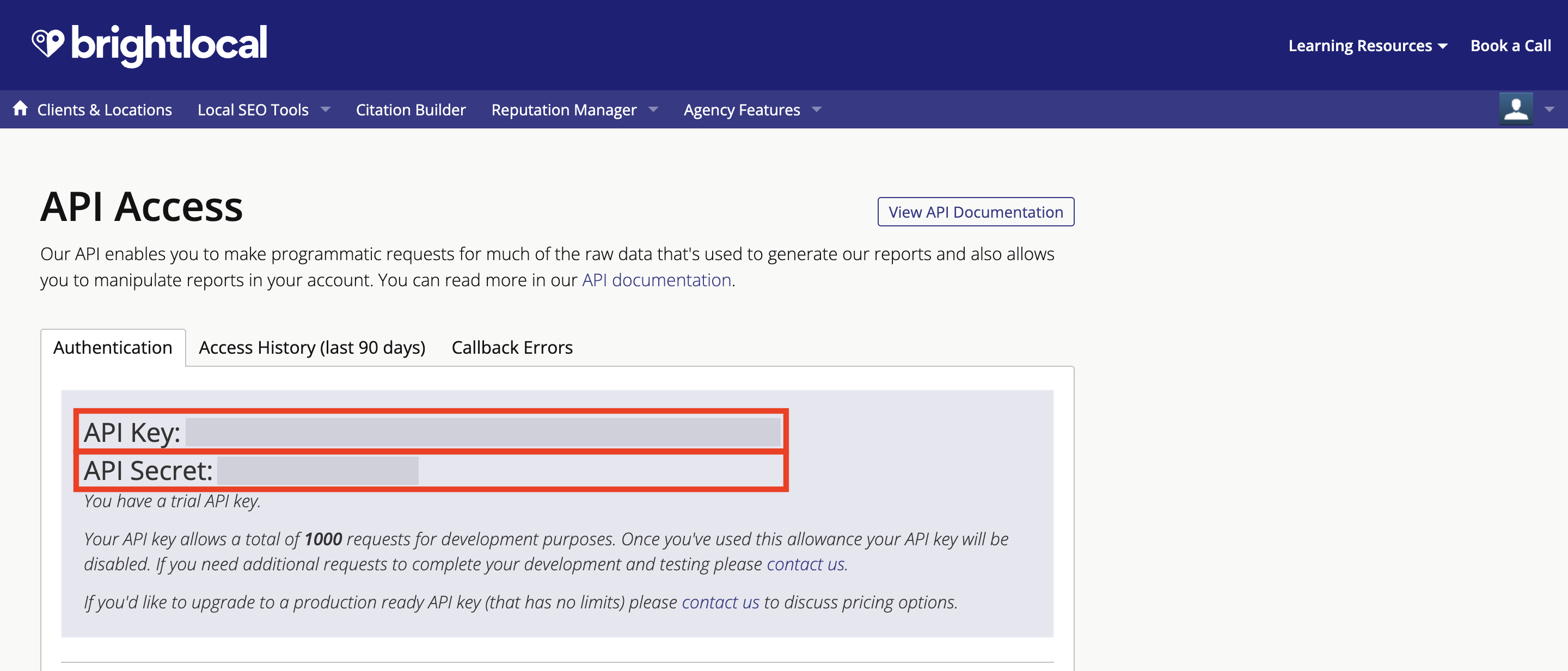1568x671 pixels.
Task: Expand the arrow next to user avatar
Action: 1549,109
